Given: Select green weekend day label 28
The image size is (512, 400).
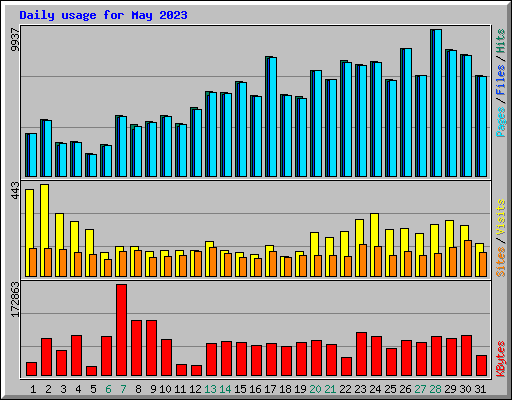Looking at the screenshot, I should click(435, 389).
